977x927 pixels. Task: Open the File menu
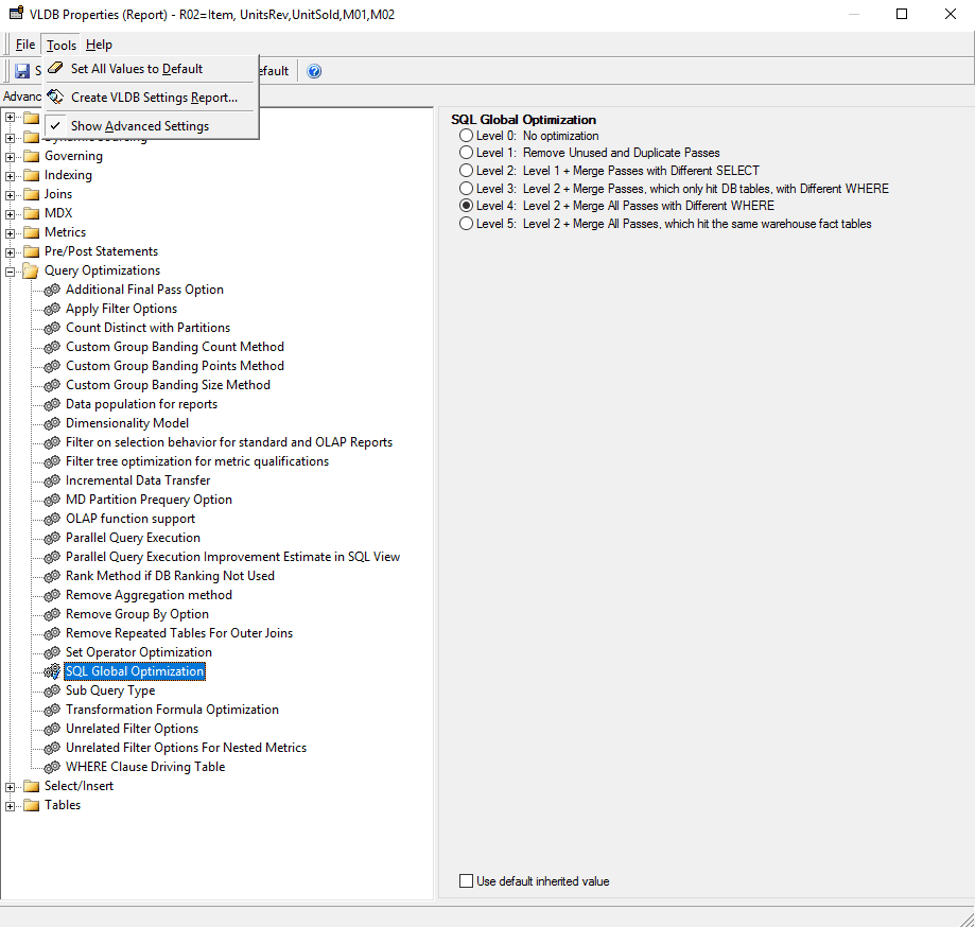(25, 45)
